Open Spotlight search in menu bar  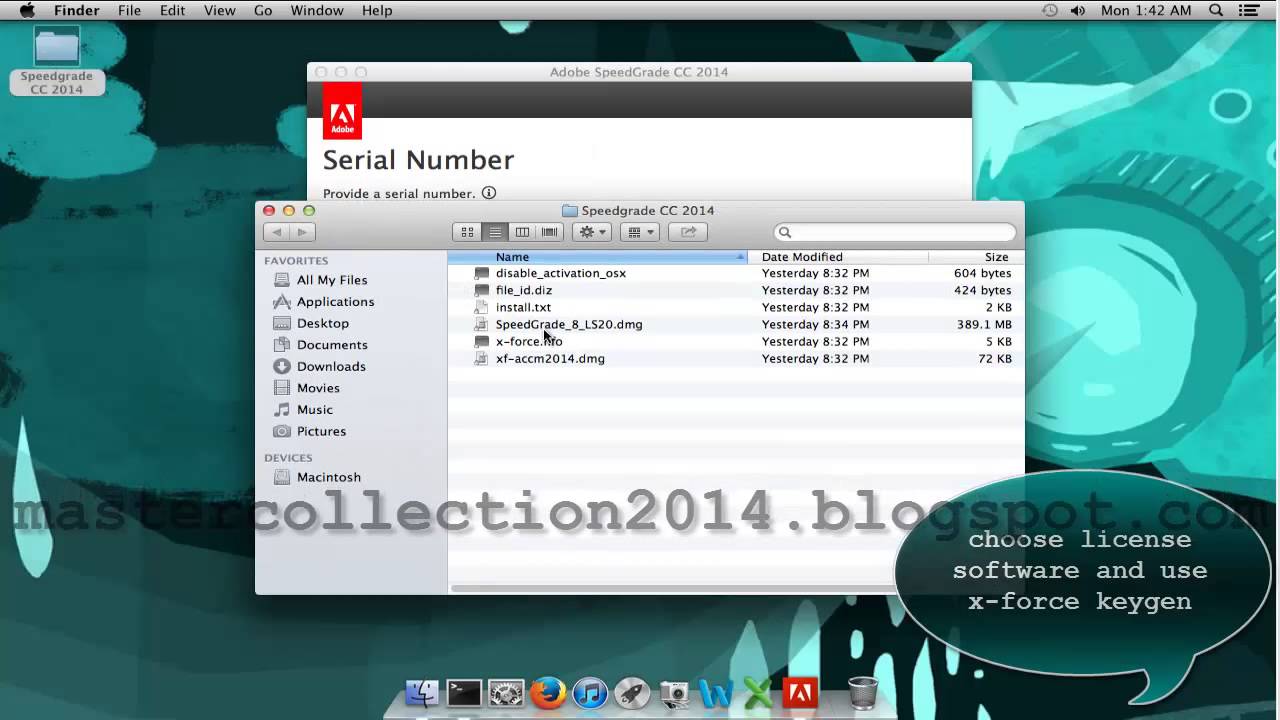(1216, 10)
